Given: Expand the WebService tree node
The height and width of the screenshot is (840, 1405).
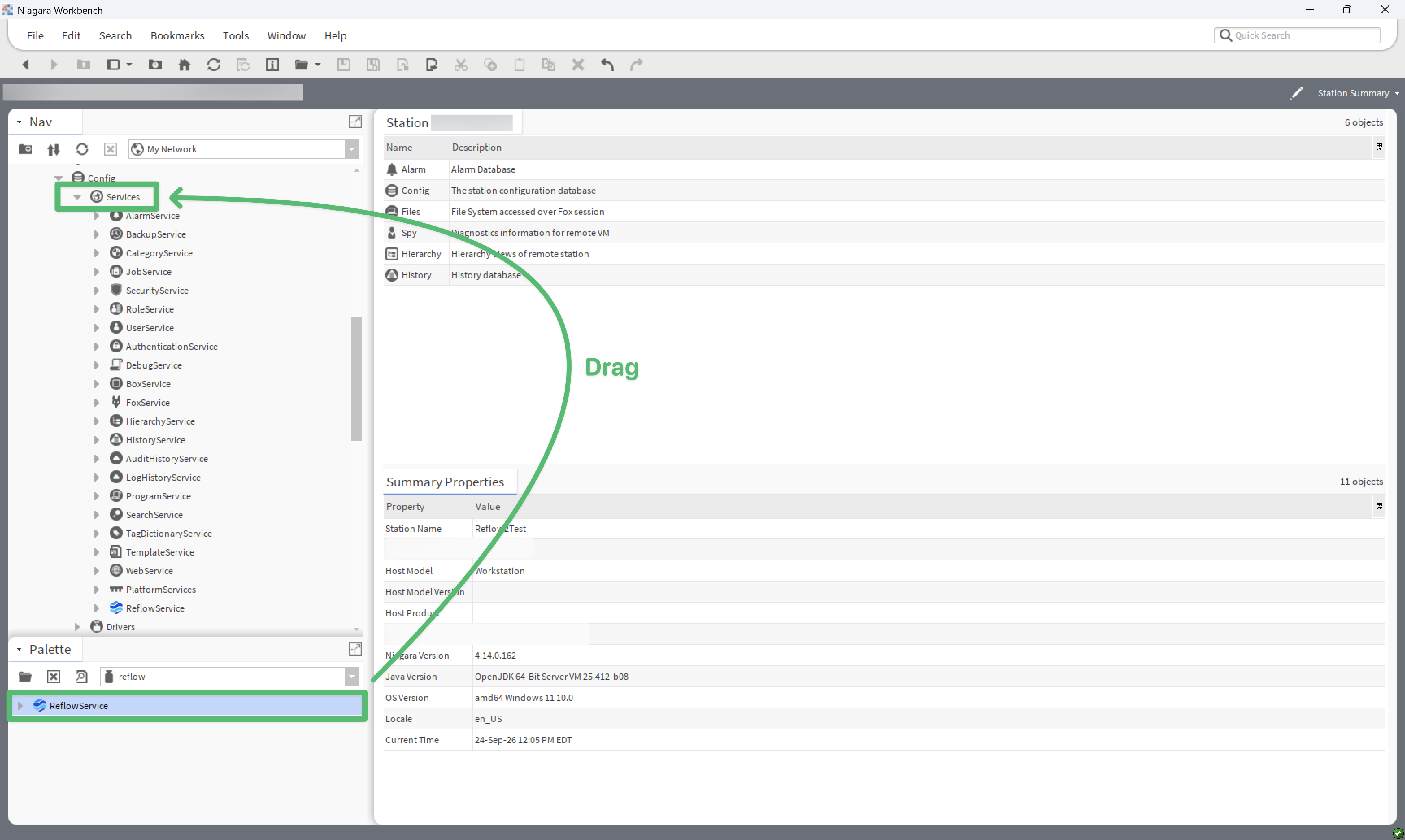Looking at the screenshot, I should 96,571.
